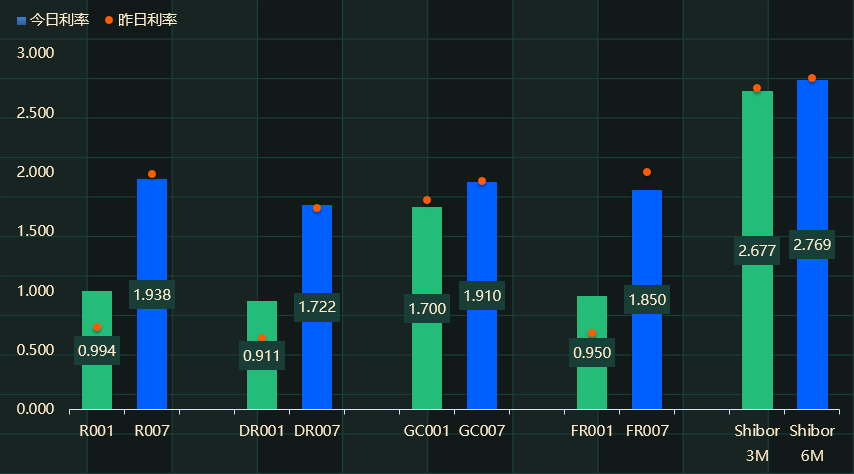Click the 2.769 value label
Viewport: 854px width, 474px height.
812,245
